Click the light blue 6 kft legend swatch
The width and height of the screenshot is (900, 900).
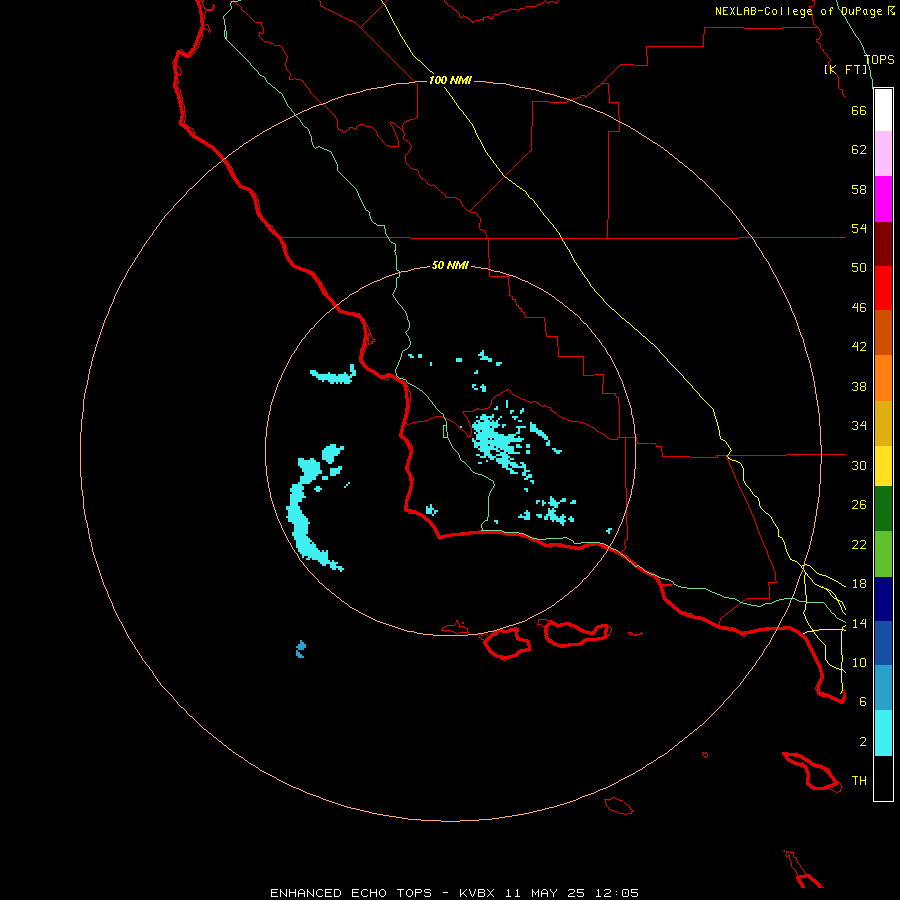(x=883, y=688)
